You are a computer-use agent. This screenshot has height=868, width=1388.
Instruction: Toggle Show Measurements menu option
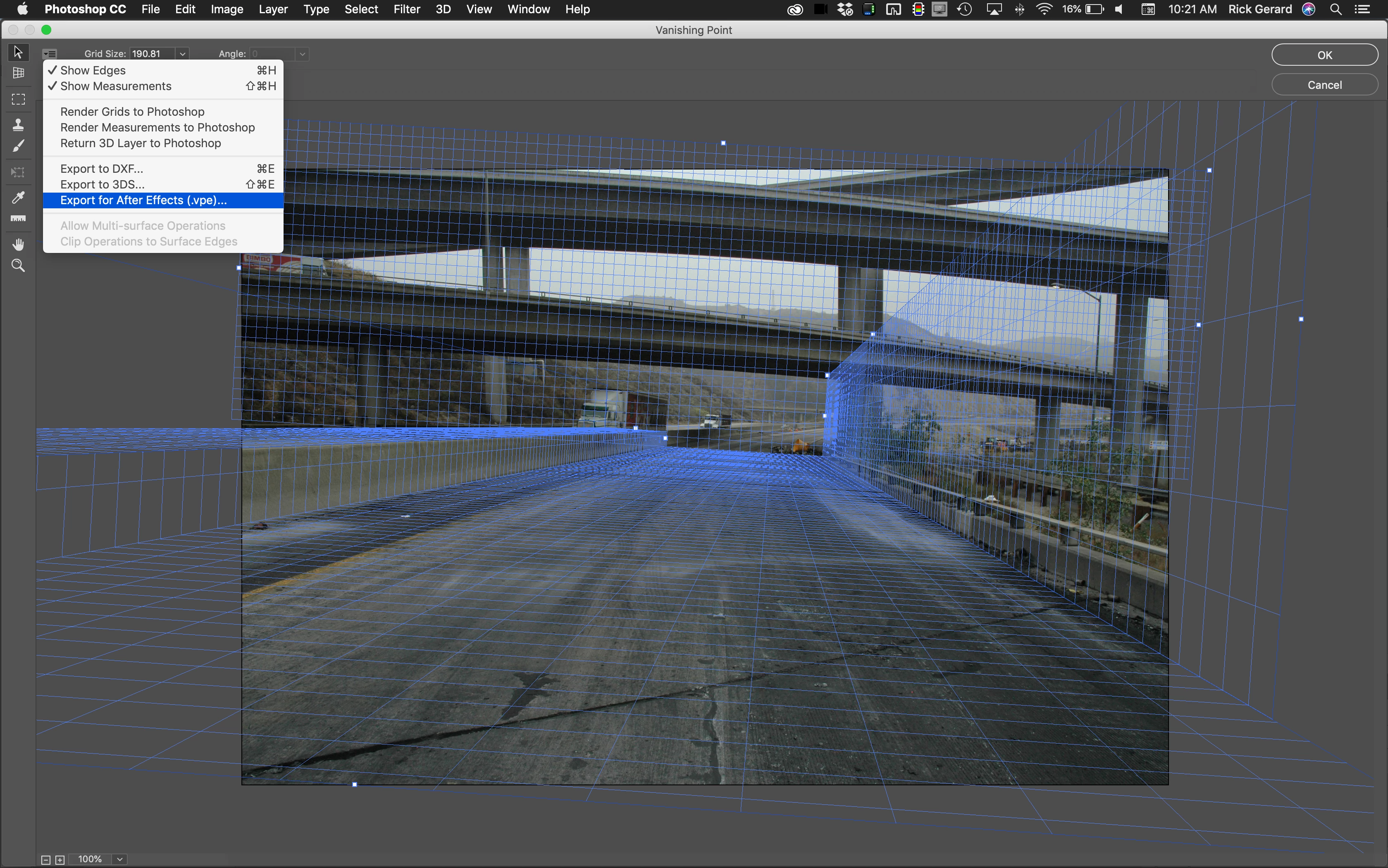115,86
